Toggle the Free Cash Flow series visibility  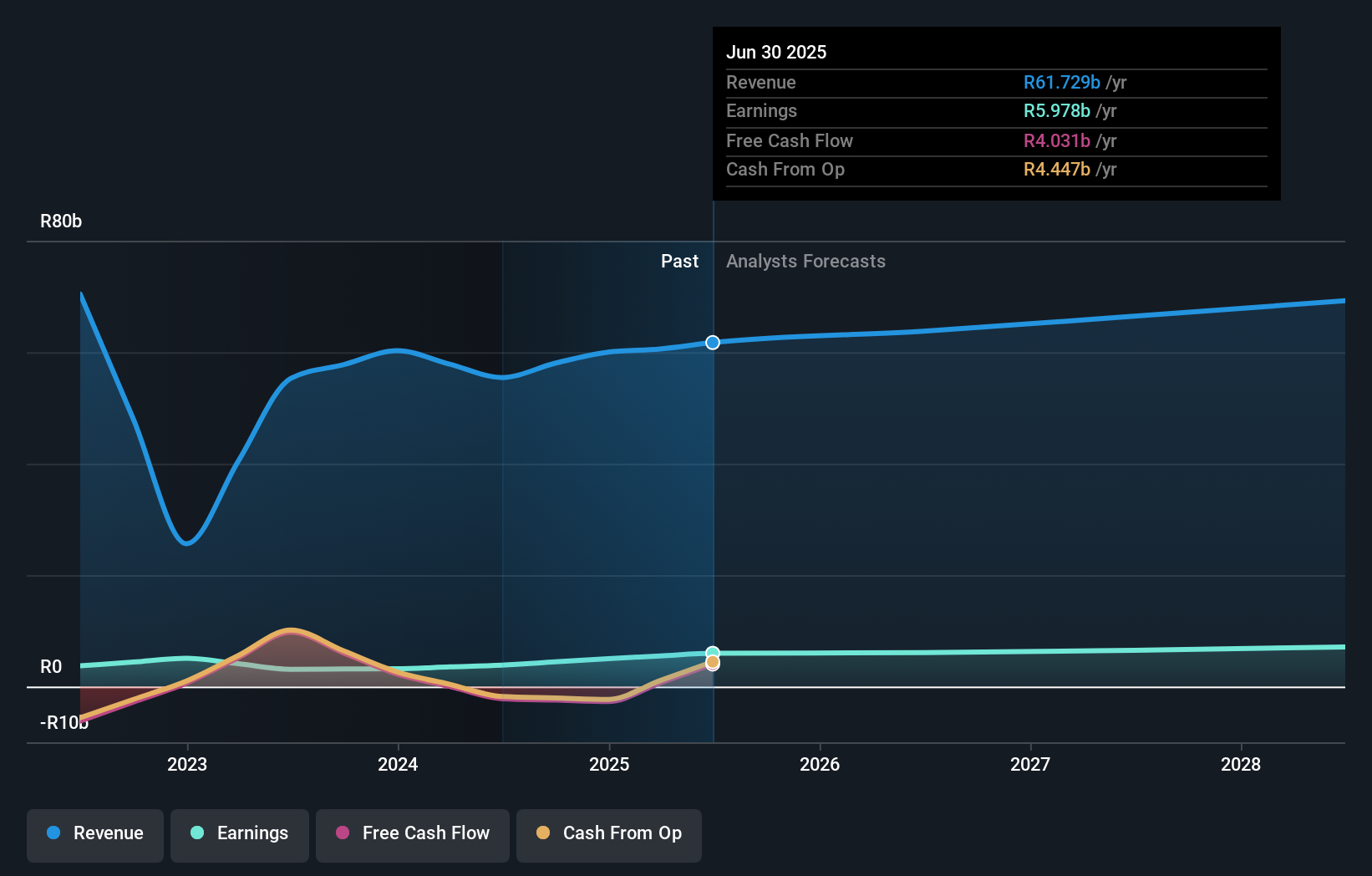412,833
